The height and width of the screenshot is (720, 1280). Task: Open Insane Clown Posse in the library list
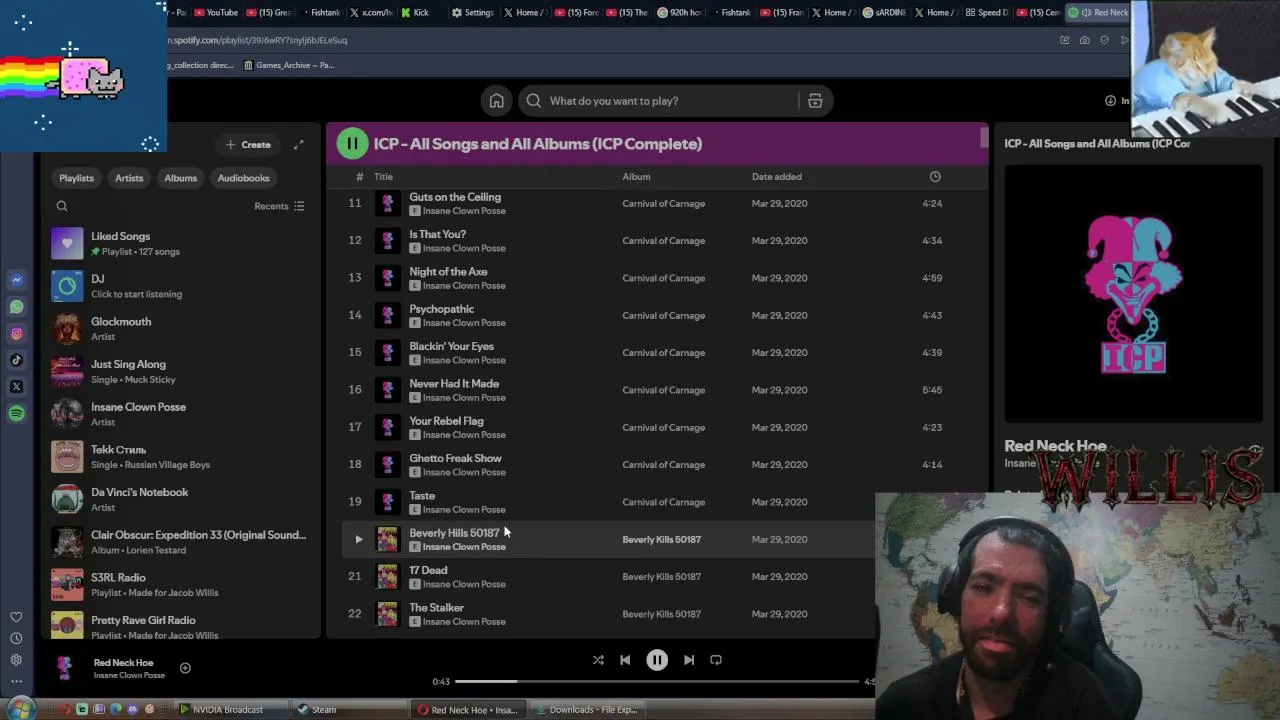pyautogui.click(x=180, y=414)
